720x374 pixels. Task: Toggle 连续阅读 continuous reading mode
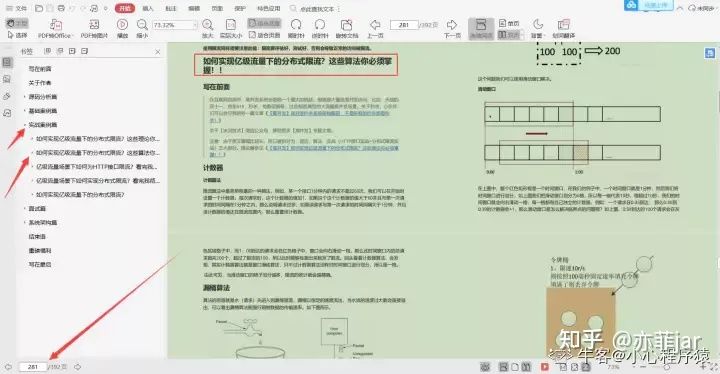point(481,28)
